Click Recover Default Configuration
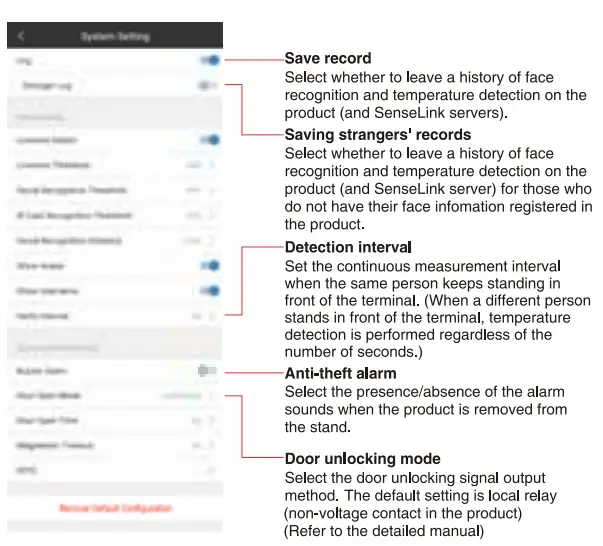This screenshot has width=603, height=546. click(x=115, y=509)
